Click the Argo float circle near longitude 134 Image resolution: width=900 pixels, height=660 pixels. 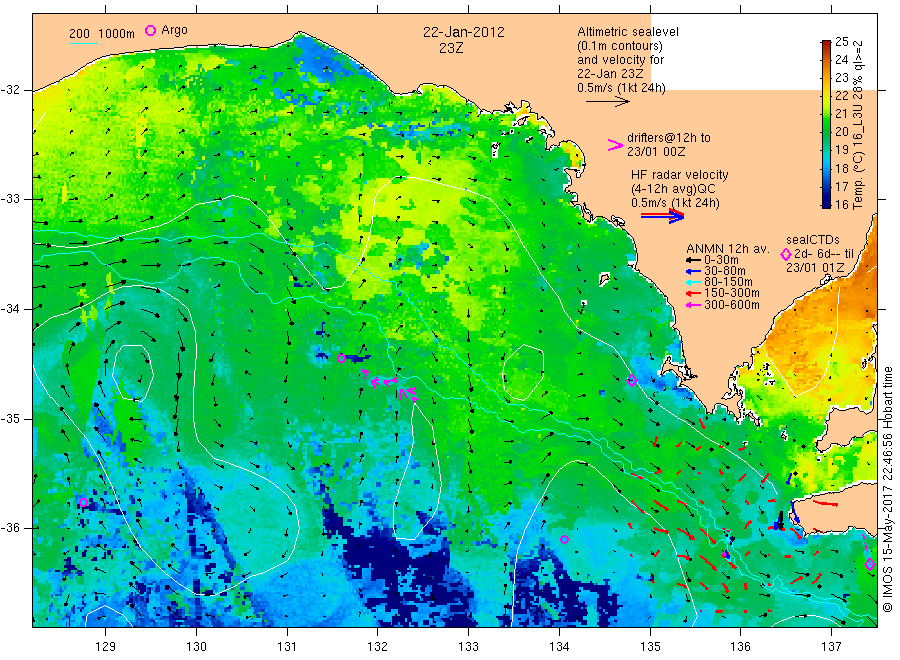[564, 539]
